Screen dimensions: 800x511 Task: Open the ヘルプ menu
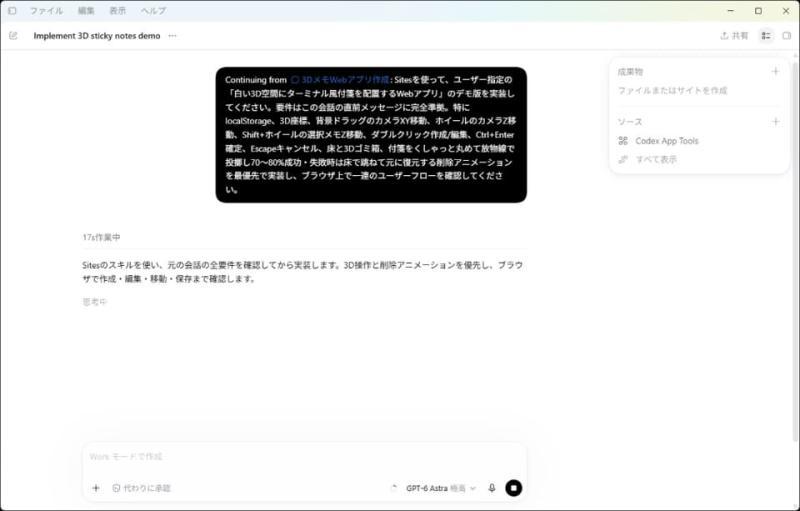pos(154,11)
